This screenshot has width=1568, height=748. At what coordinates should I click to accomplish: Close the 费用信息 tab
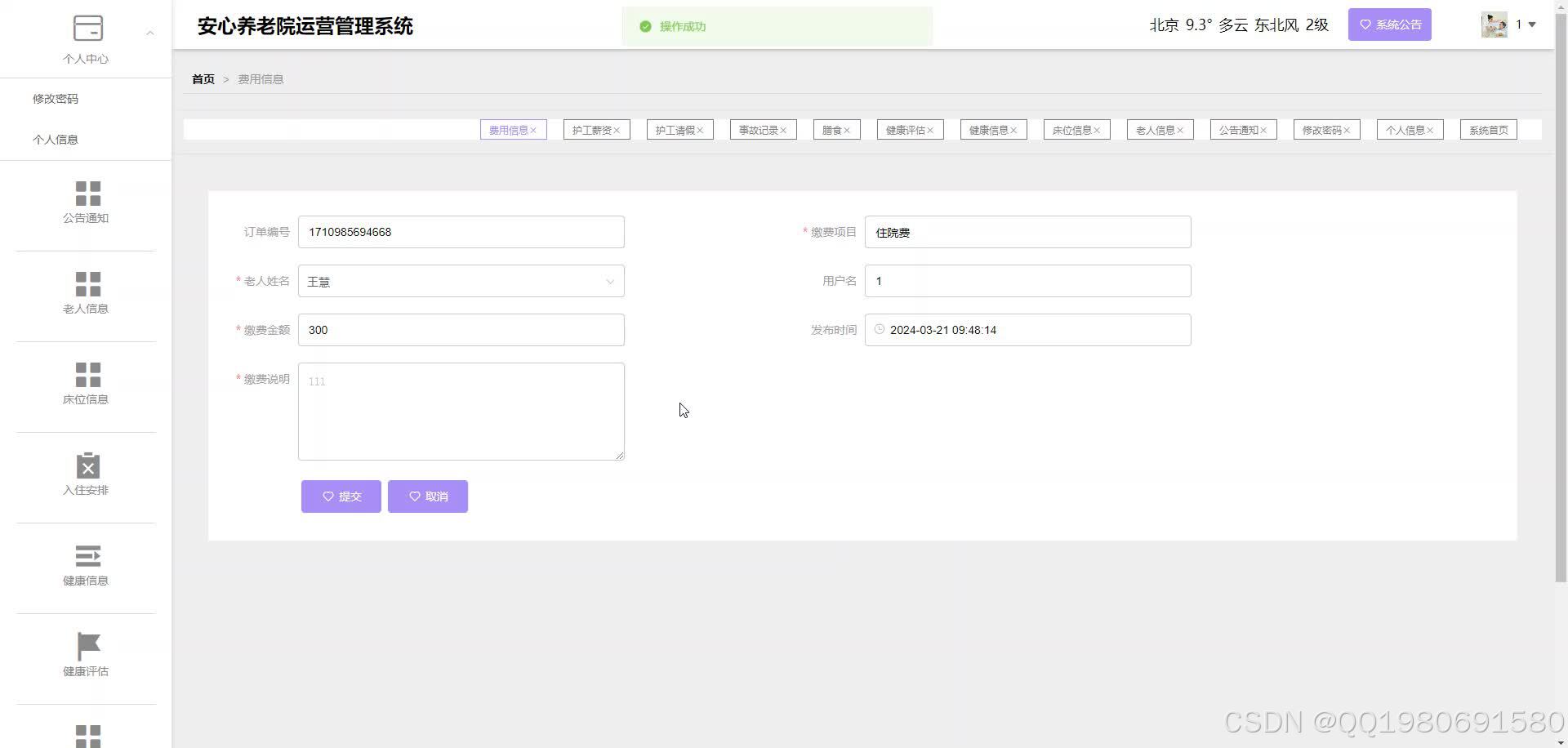pos(533,131)
